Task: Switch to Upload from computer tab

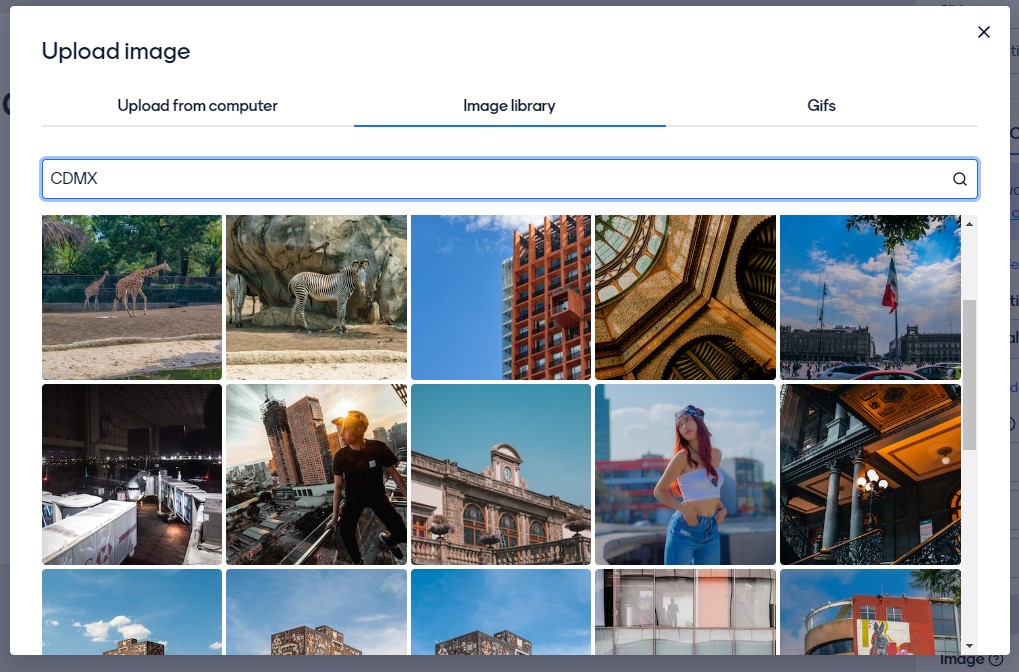Action: point(197,105)
